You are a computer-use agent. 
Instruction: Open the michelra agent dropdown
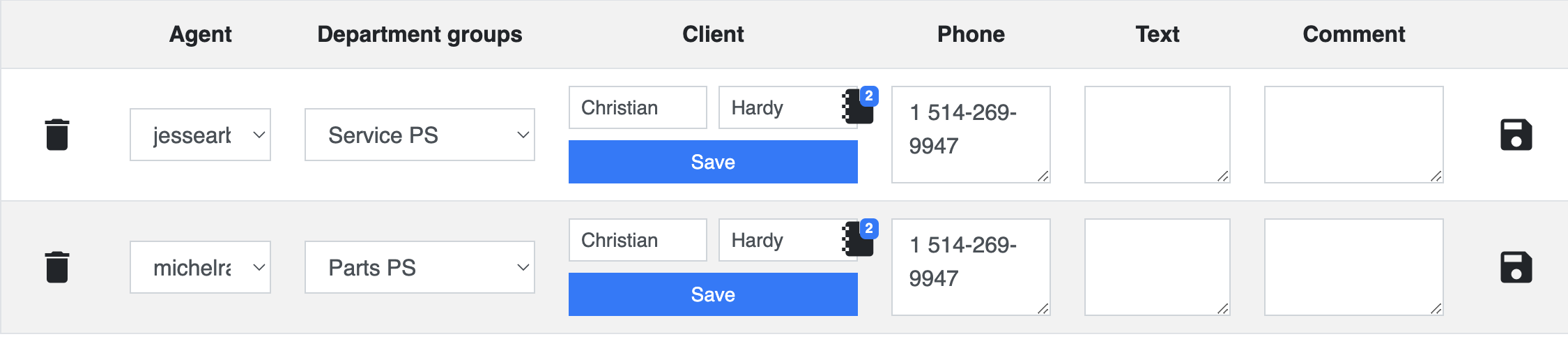coord(200,267)
